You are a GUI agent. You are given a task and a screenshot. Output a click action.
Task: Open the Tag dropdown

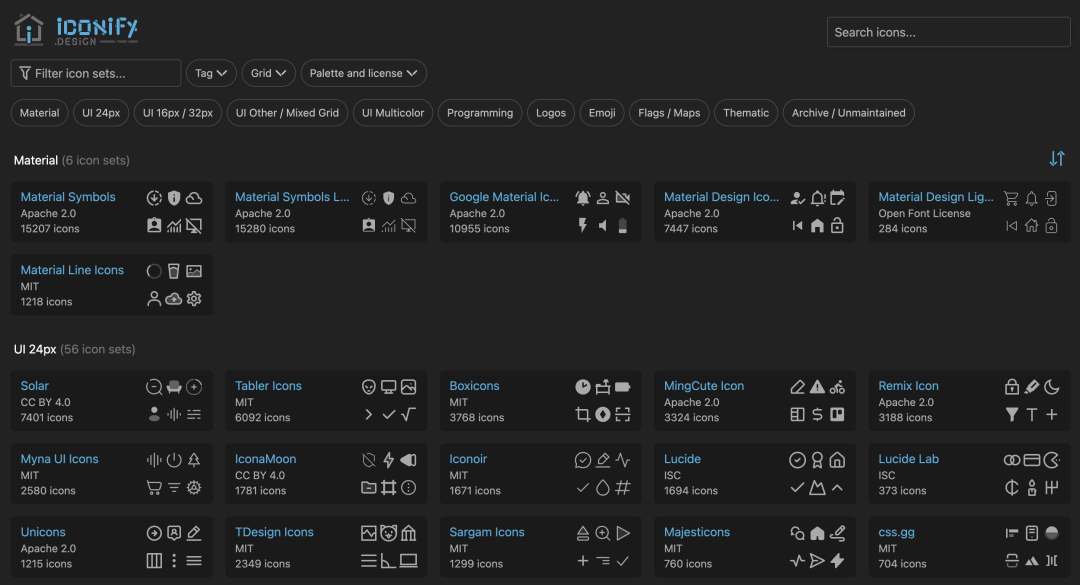pos(211,73)
